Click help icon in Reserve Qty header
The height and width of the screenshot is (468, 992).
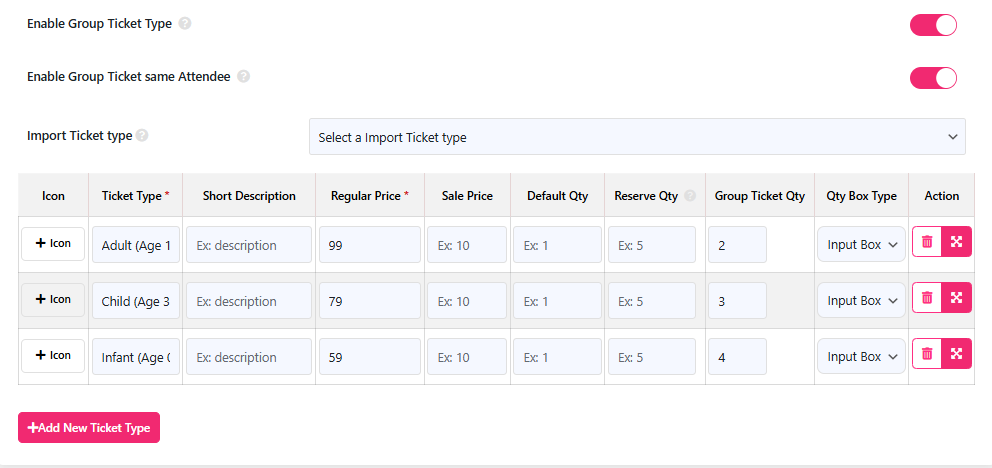(x=690, y=196)
